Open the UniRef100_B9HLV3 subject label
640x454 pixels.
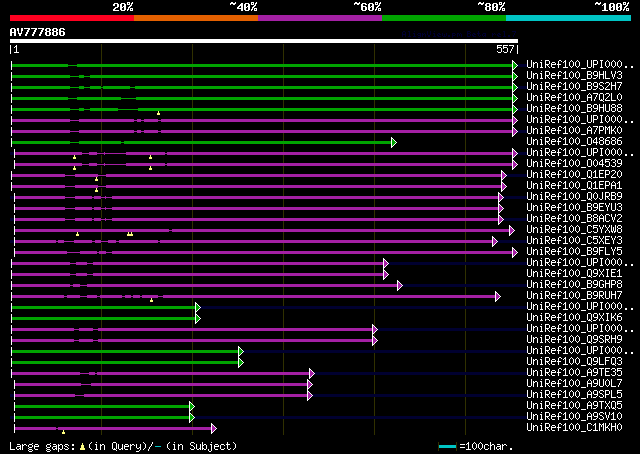tap(574, 75)
